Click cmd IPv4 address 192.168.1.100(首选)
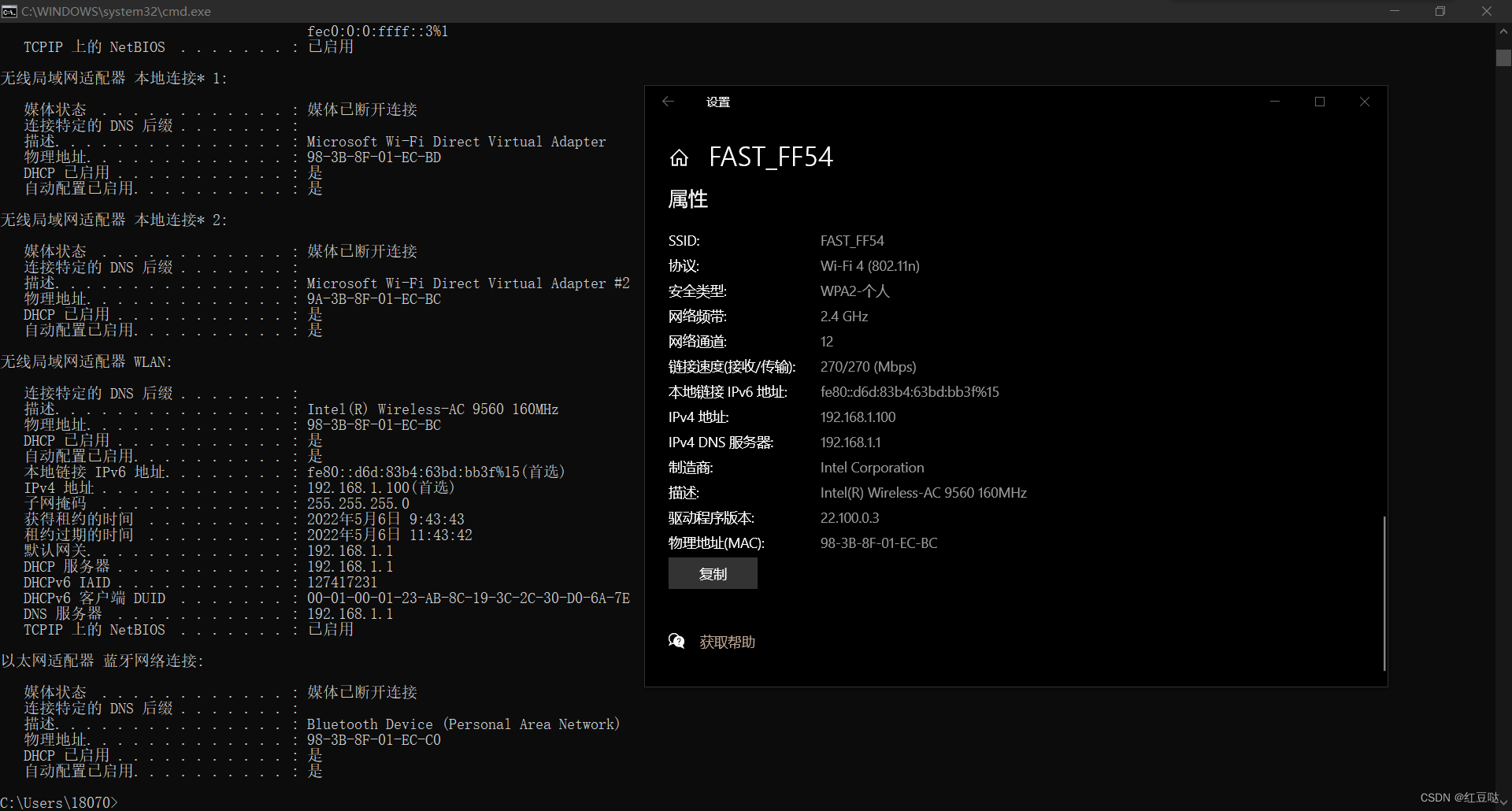Viewport: 1512px width, 811px height. (x=382, y=488)
